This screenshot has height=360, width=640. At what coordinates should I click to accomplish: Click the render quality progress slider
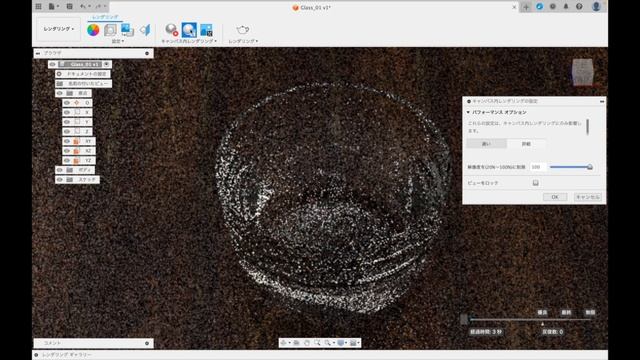tap(531, 319)
